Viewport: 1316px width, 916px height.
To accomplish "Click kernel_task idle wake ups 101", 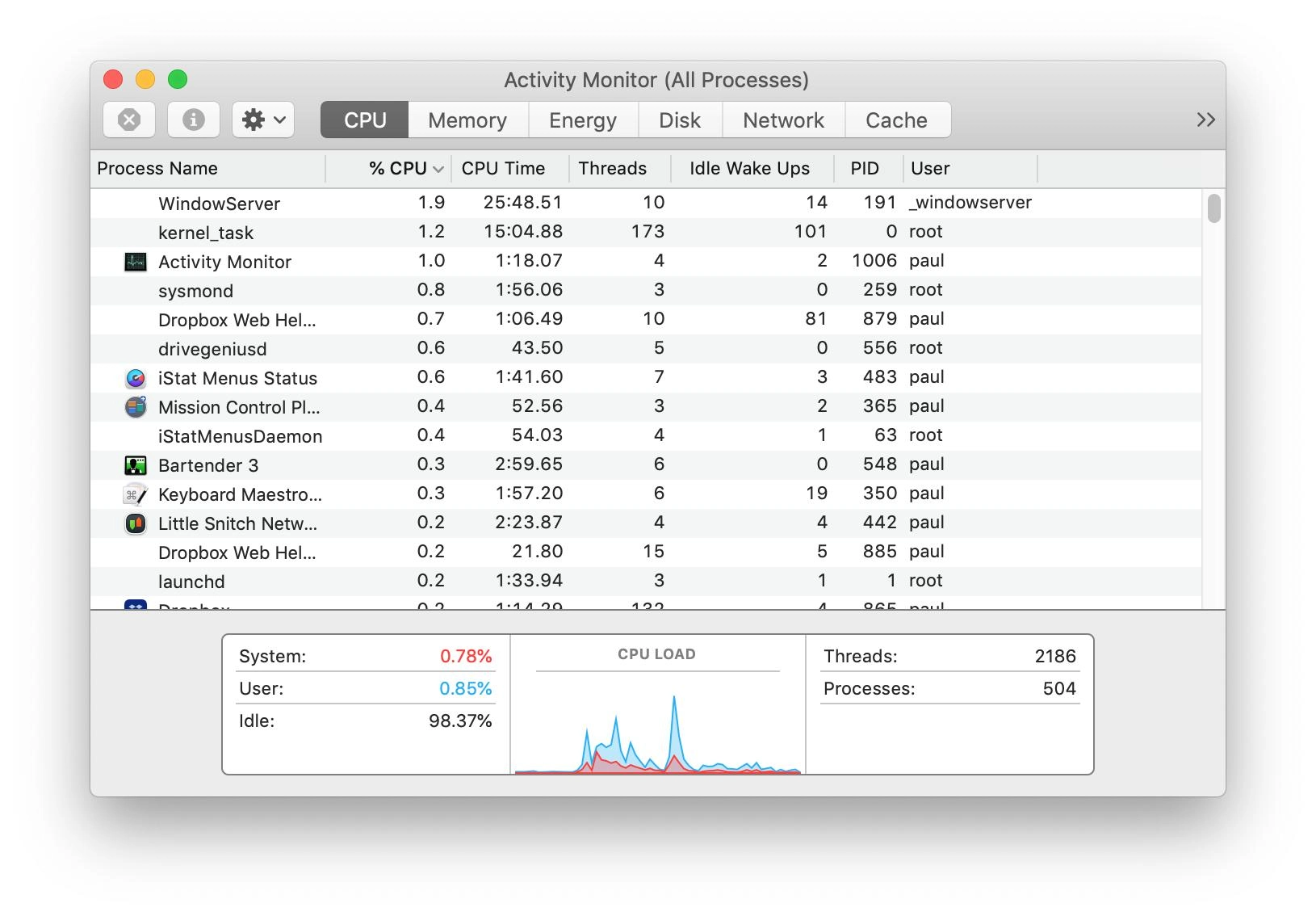I will pos(811,231).
